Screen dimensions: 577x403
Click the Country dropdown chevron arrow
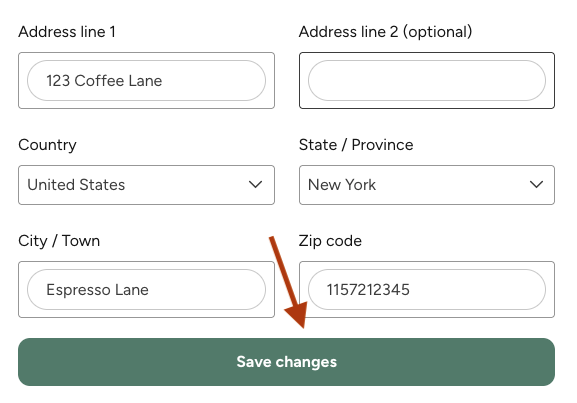click(255, 184)
